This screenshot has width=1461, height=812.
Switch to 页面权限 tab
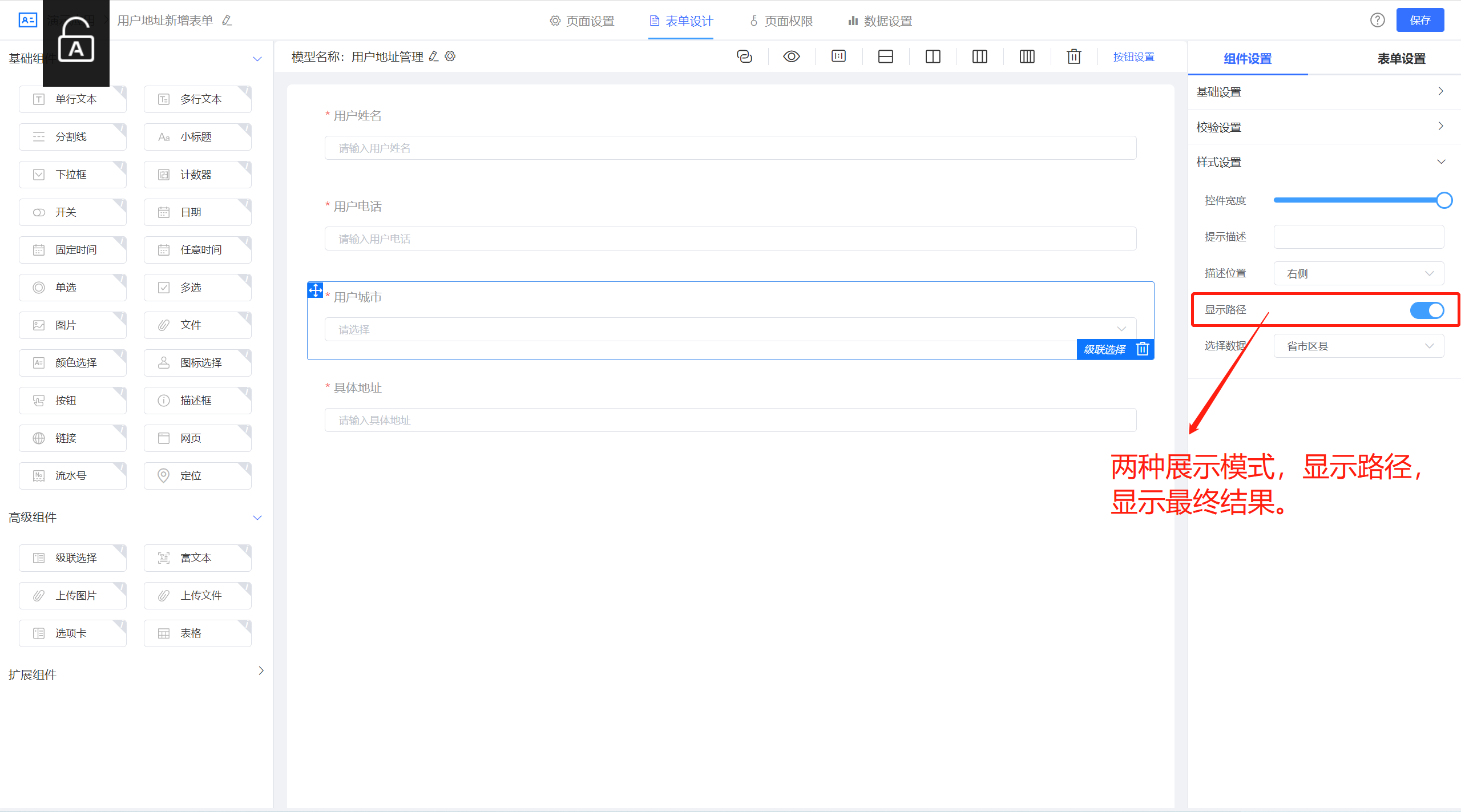(x=781, y=21)
